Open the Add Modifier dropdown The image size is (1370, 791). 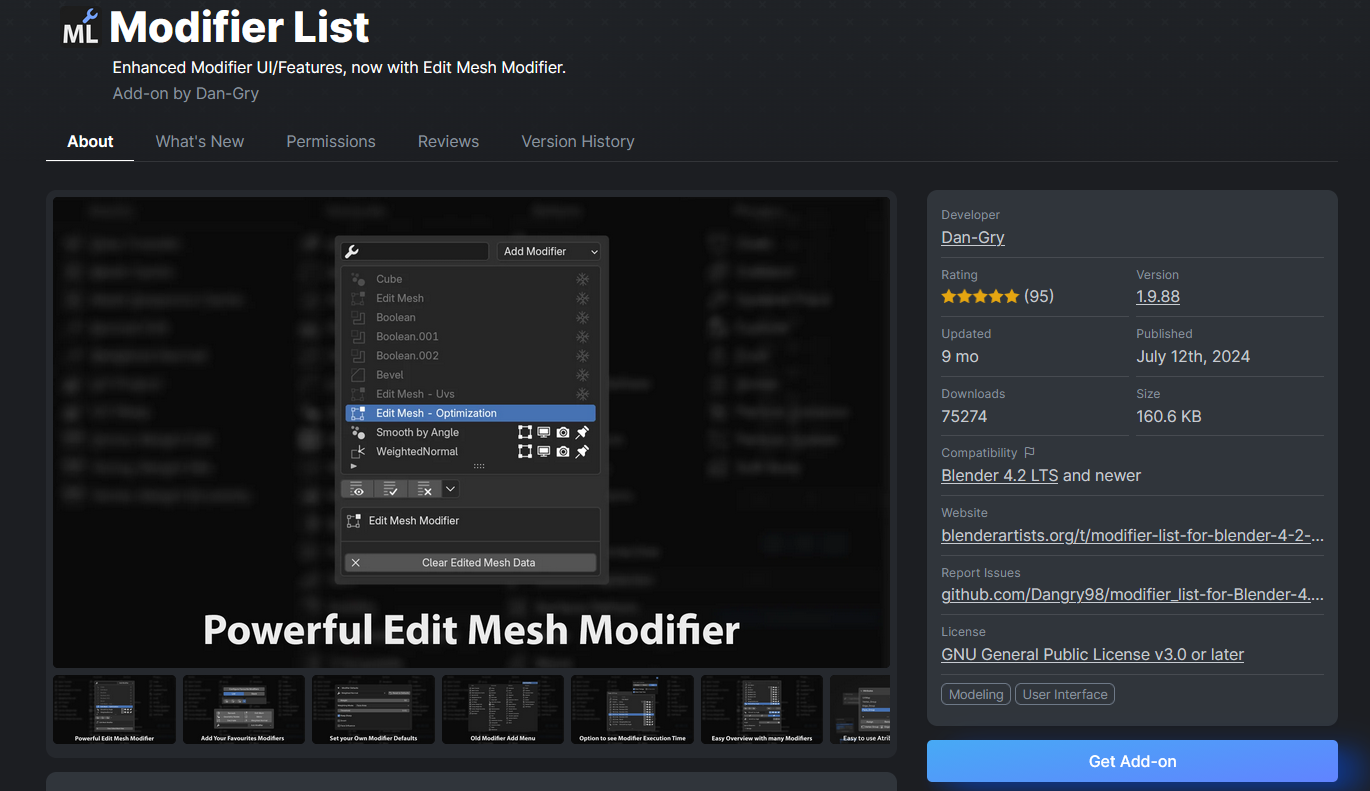(x=550, y=252)
